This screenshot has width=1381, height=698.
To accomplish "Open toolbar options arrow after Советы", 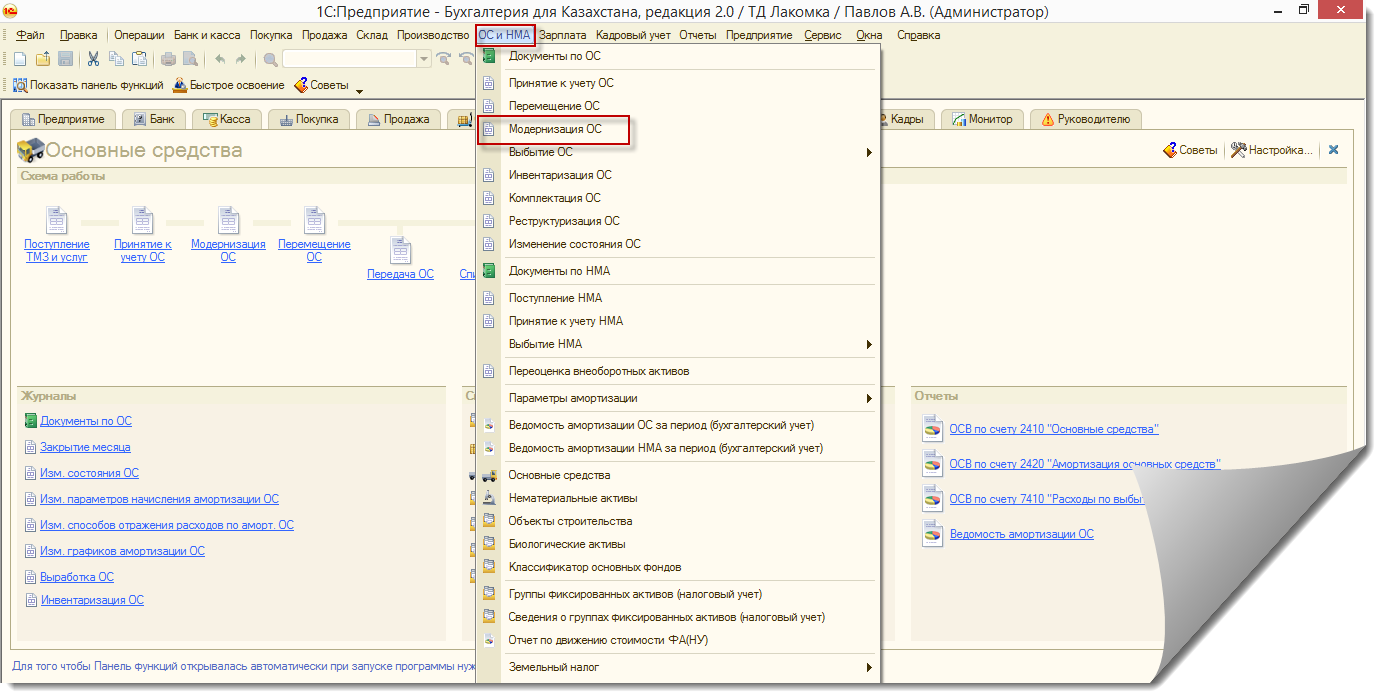I will [359, 90].
